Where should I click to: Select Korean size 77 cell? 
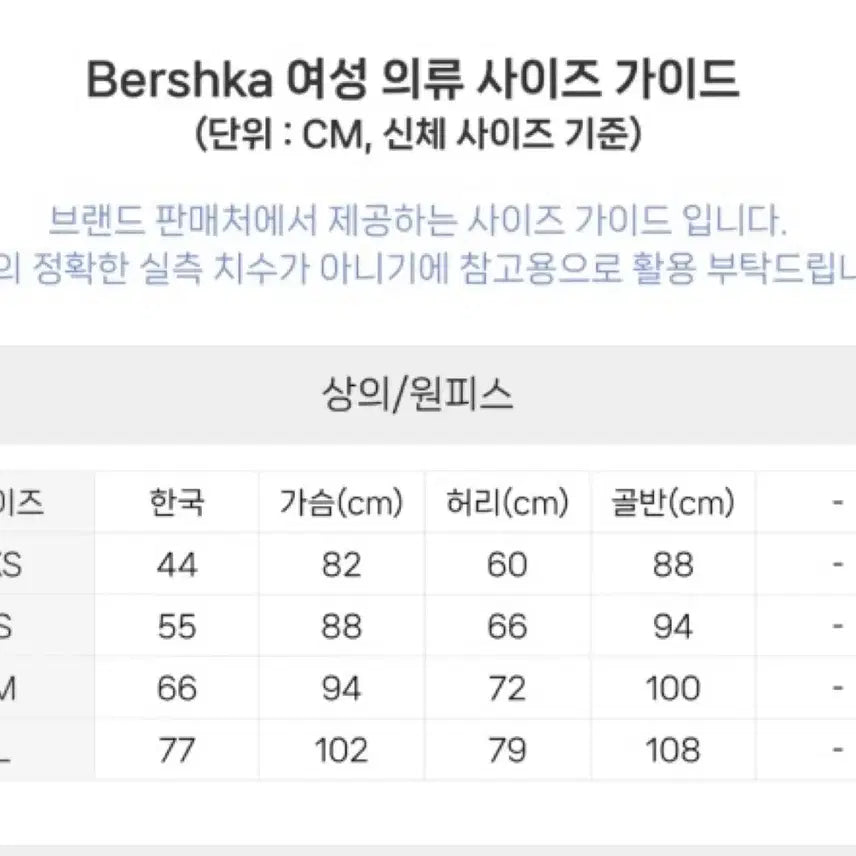point(177,750)
